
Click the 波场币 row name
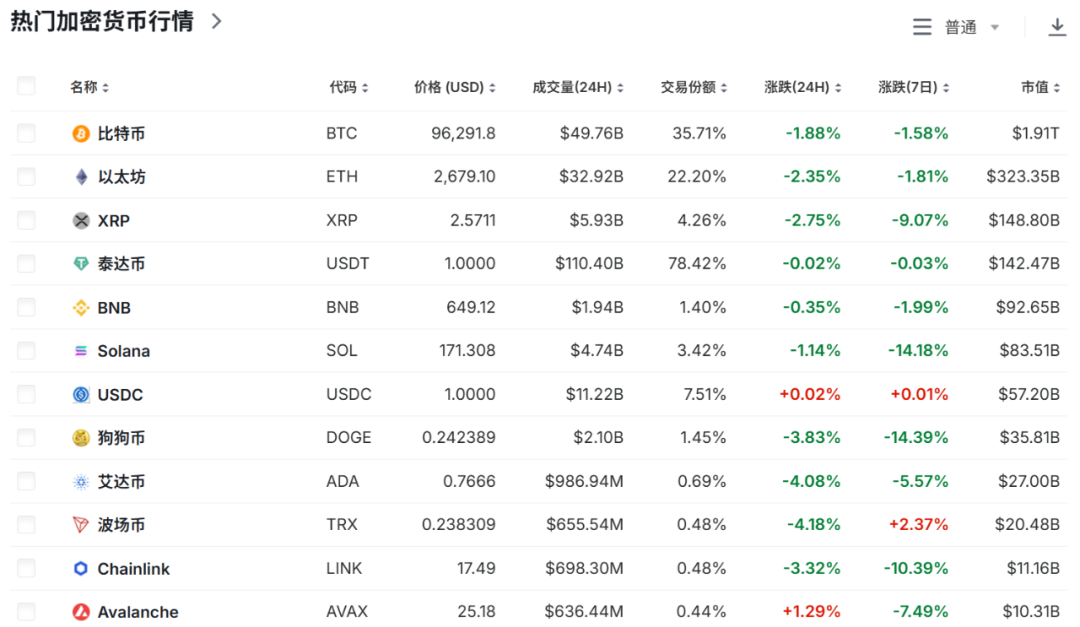[121, 525]
